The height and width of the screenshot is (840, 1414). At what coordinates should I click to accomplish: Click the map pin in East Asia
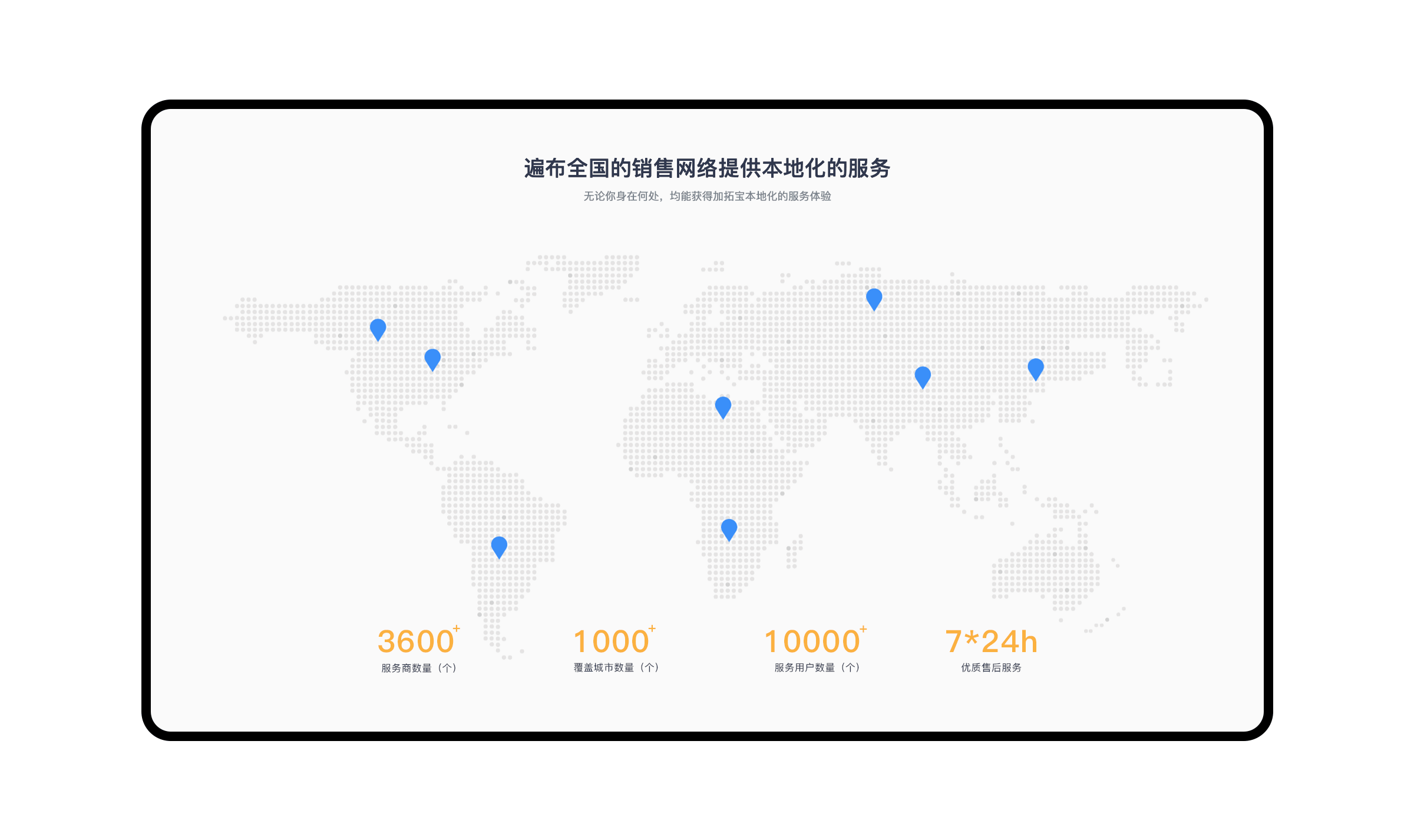tap(1036, 369)
